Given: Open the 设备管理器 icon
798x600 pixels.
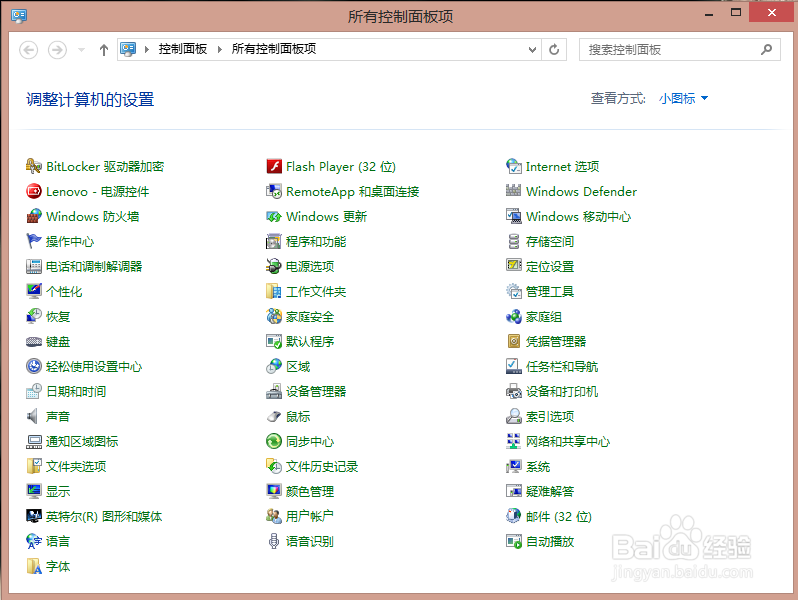Looking at the screenshot, I should coord(274,391).
